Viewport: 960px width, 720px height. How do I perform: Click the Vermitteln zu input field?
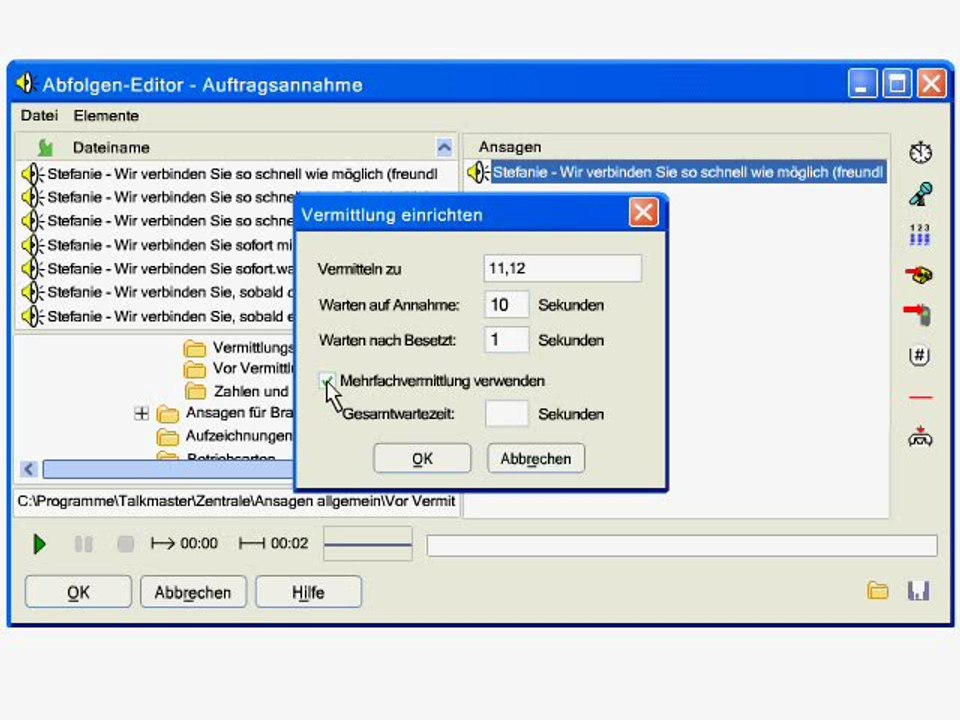[x=563, y=269]
